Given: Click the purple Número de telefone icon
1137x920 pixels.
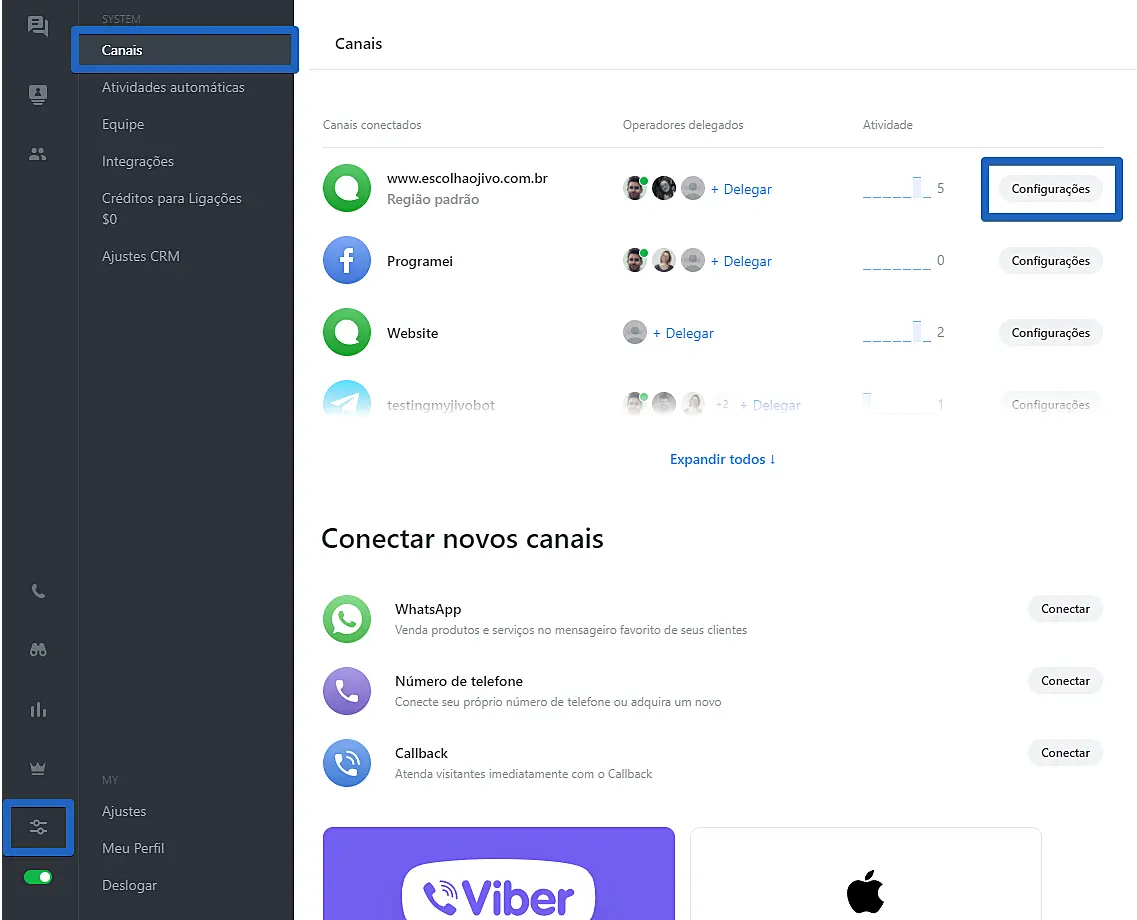Looking at the screenshot, I should click(347, 691).
